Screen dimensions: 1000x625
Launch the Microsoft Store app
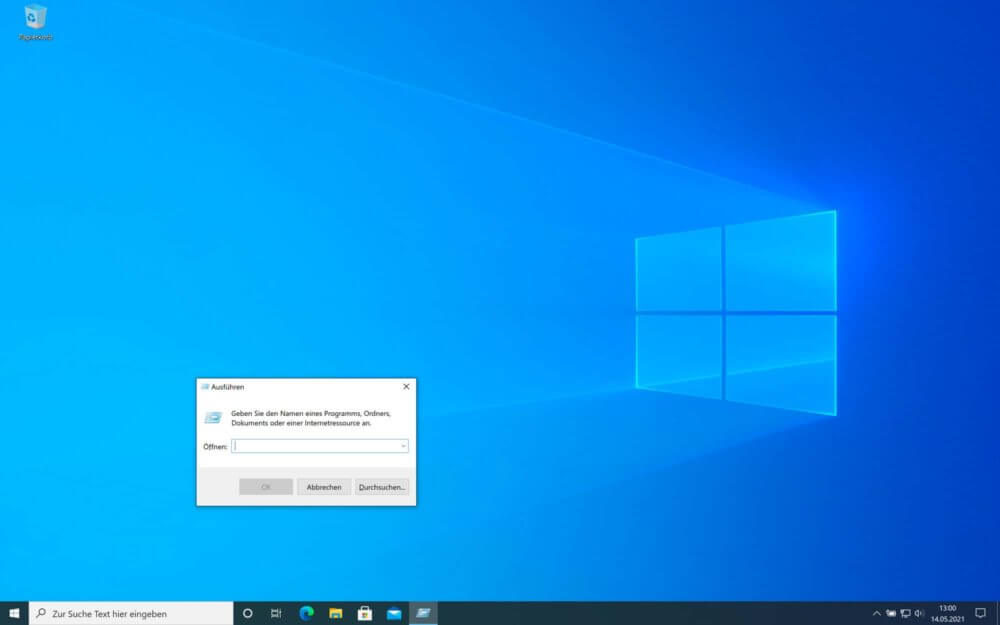(366, 613)
